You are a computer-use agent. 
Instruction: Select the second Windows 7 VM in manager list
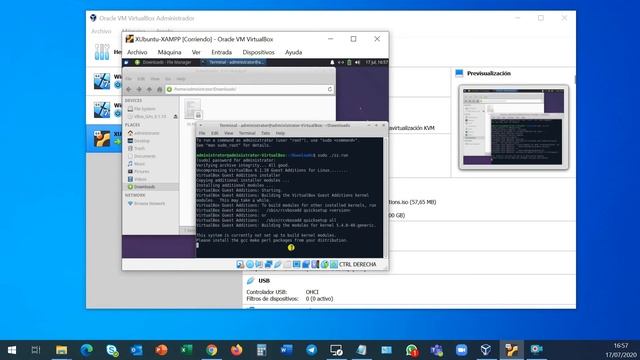pos(104,110)
